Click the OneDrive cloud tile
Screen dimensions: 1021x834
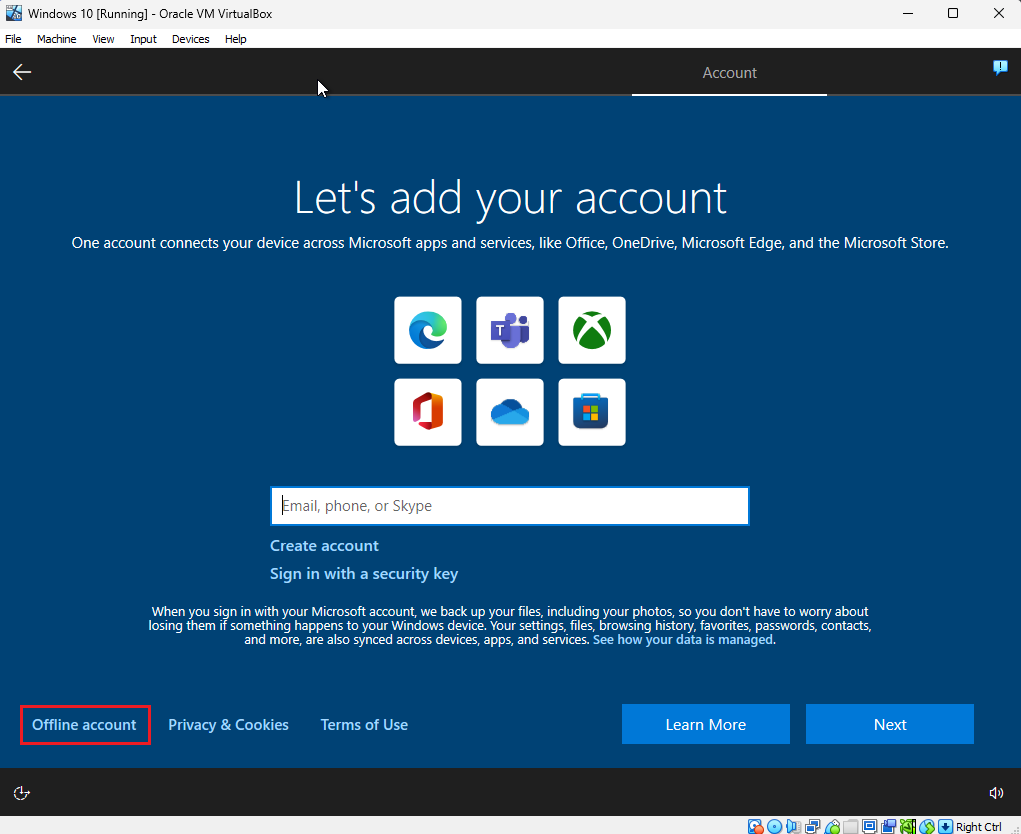(510, 412)
